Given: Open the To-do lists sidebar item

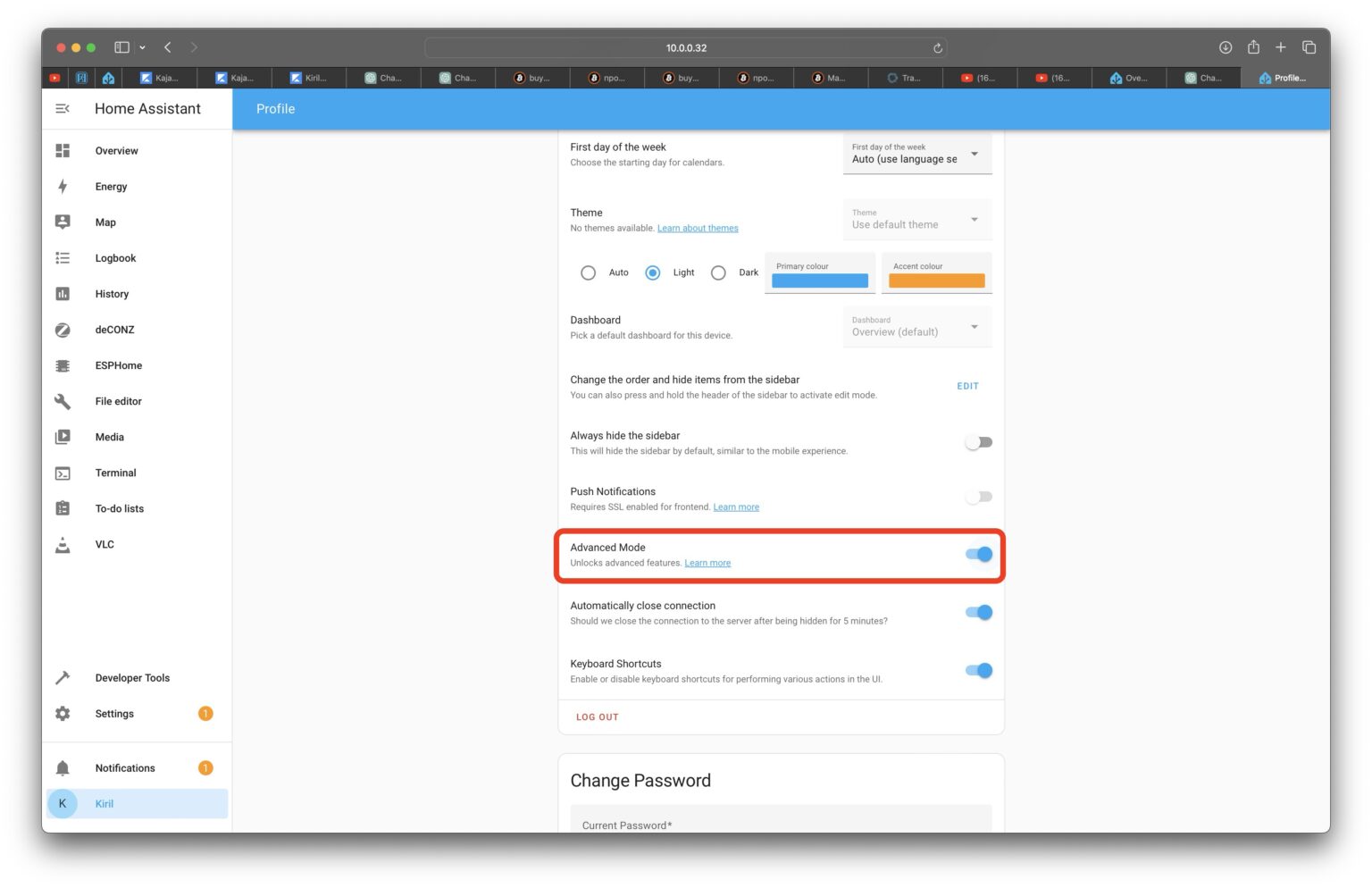Looking at the screenshot, I should [120, 508].
